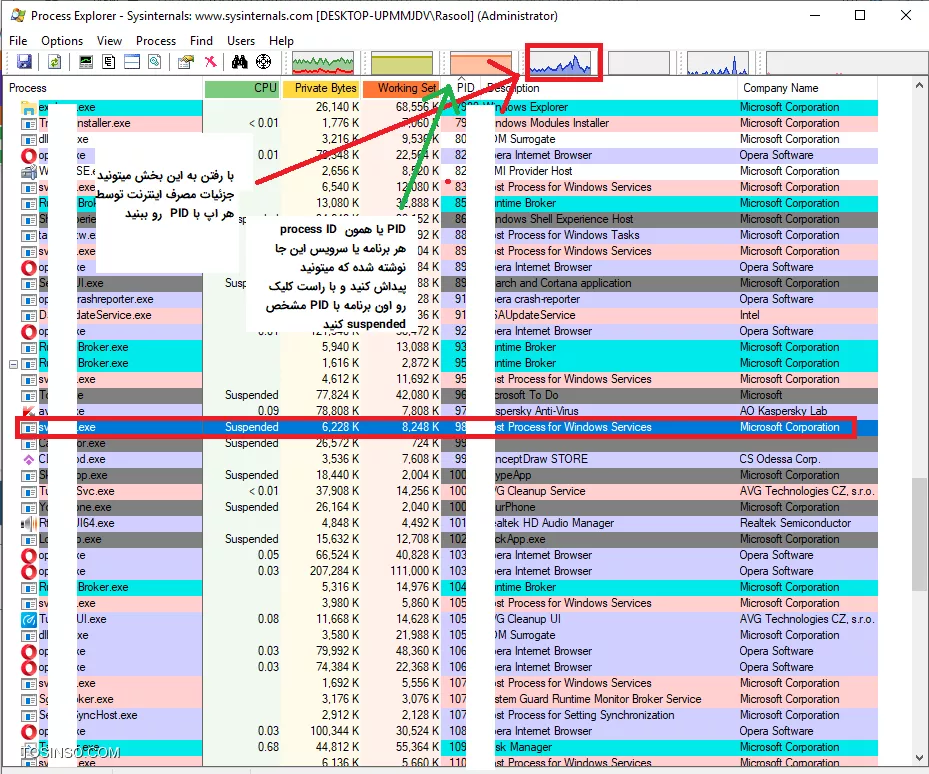This screenshot has width=929, height=774.
Task: Sort by the Company Name column header
Action: (x=807, y=88)
